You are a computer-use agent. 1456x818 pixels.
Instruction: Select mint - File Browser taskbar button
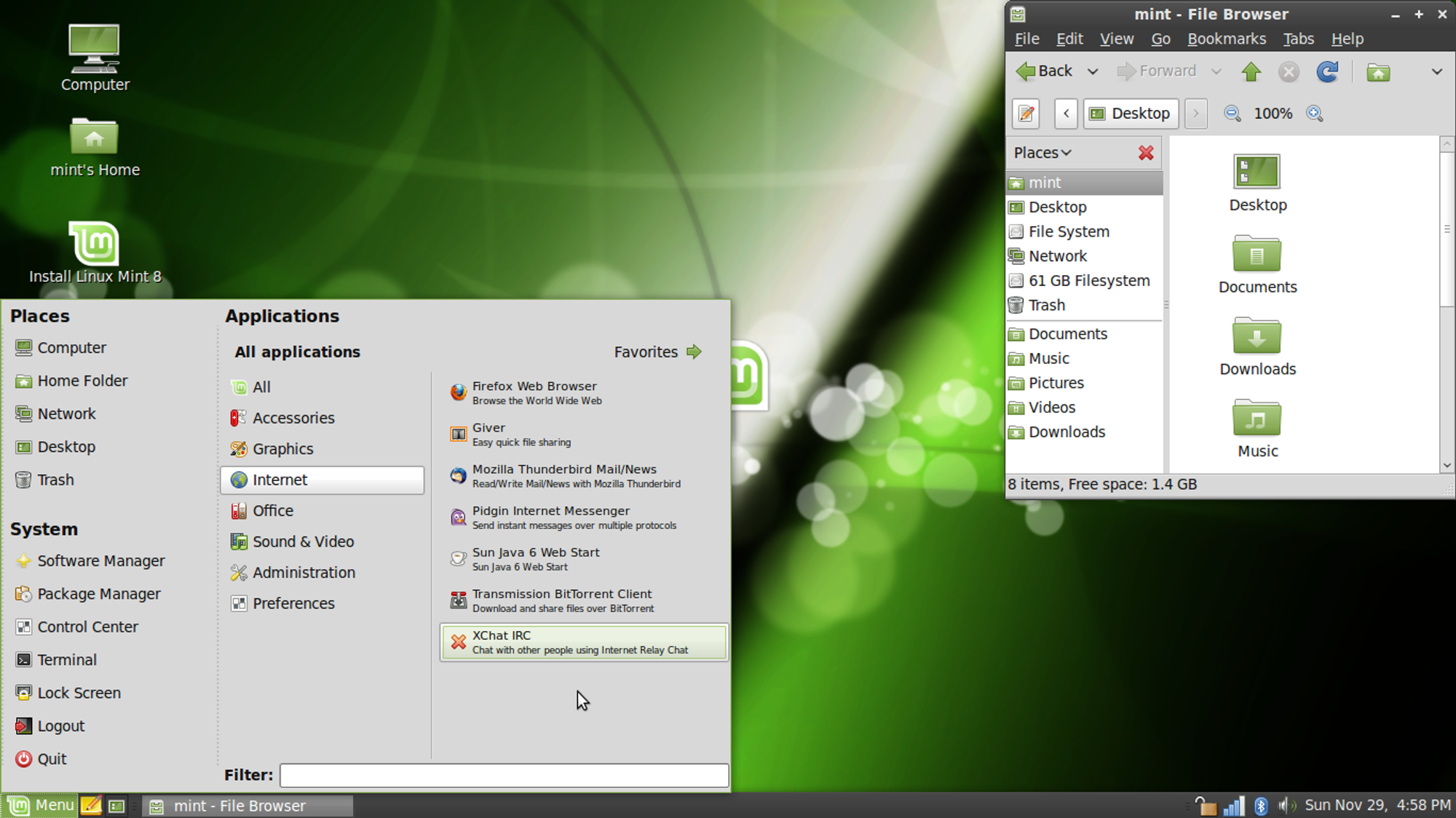pos(248,806)
